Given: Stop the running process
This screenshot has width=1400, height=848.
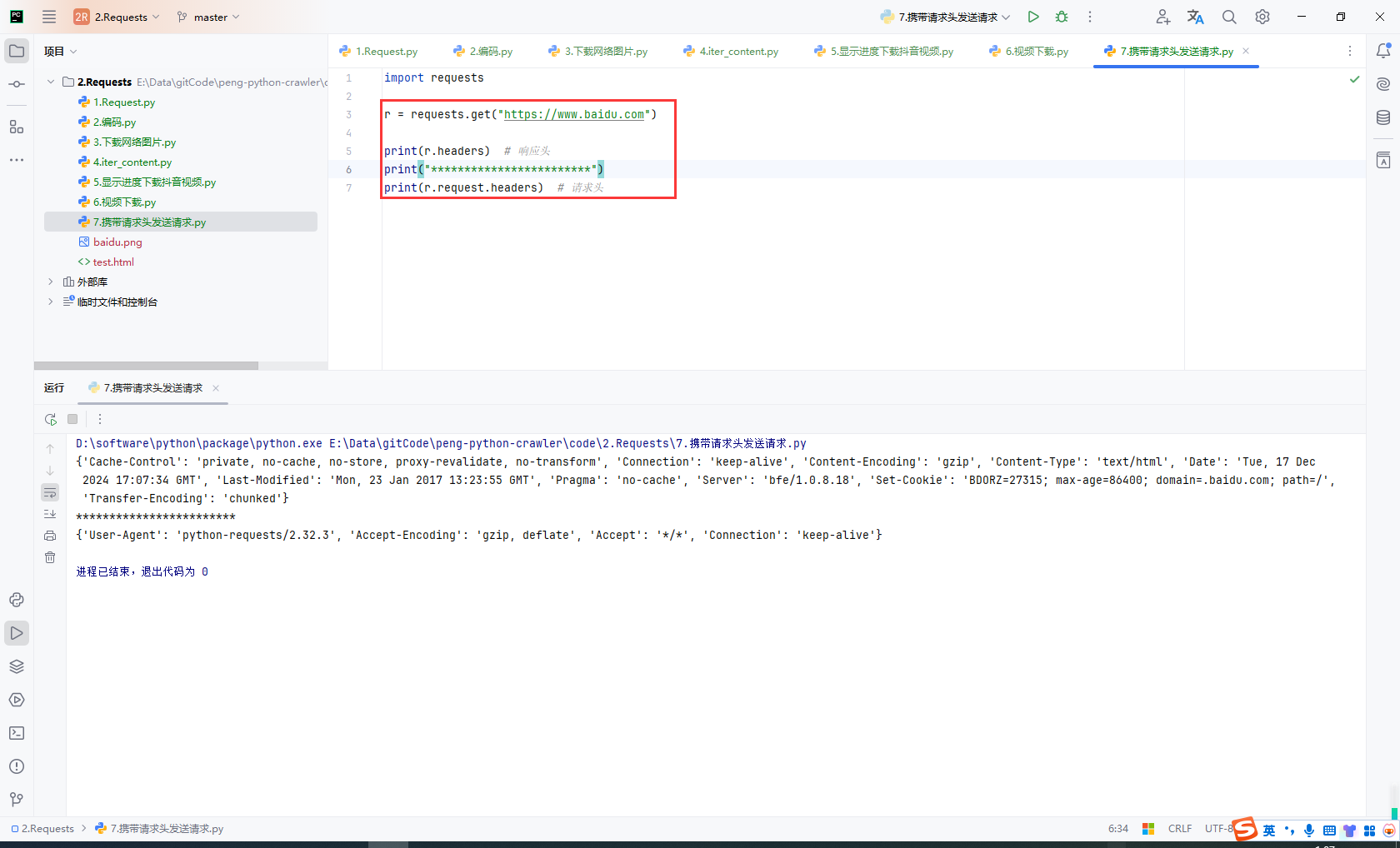Looking at the screenshot, I should click(x=72, y=419).
